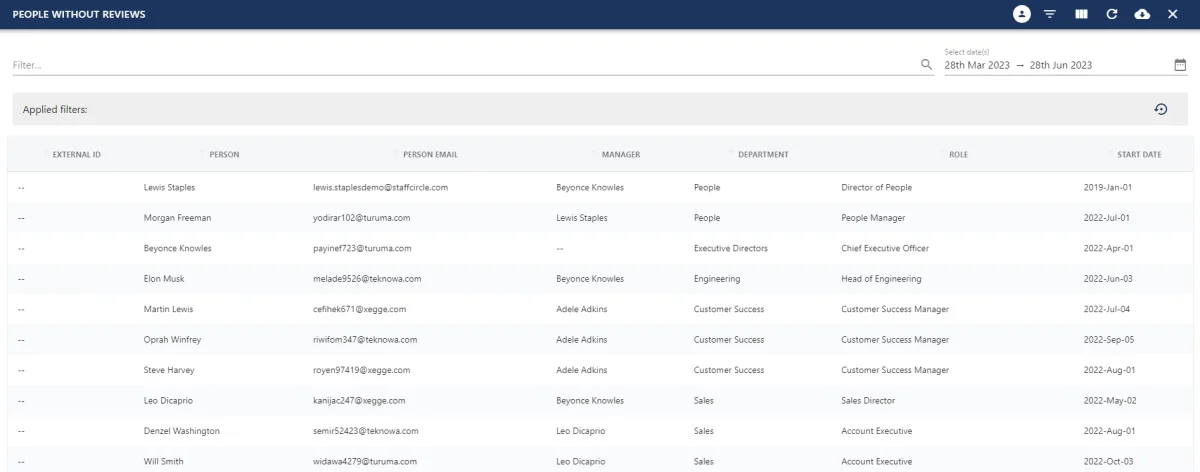Image resolution: width=1200 pixels, height=472 pixels.
Task: Click start date 2022-May-02
Action: [1110, 400]
